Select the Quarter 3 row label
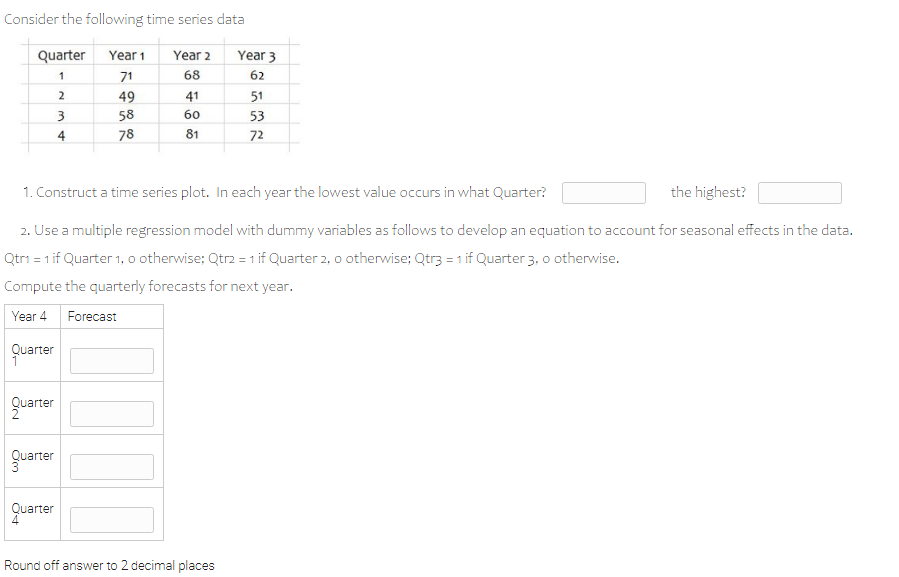Screen dimensions: 899x577 pos(31,460)
